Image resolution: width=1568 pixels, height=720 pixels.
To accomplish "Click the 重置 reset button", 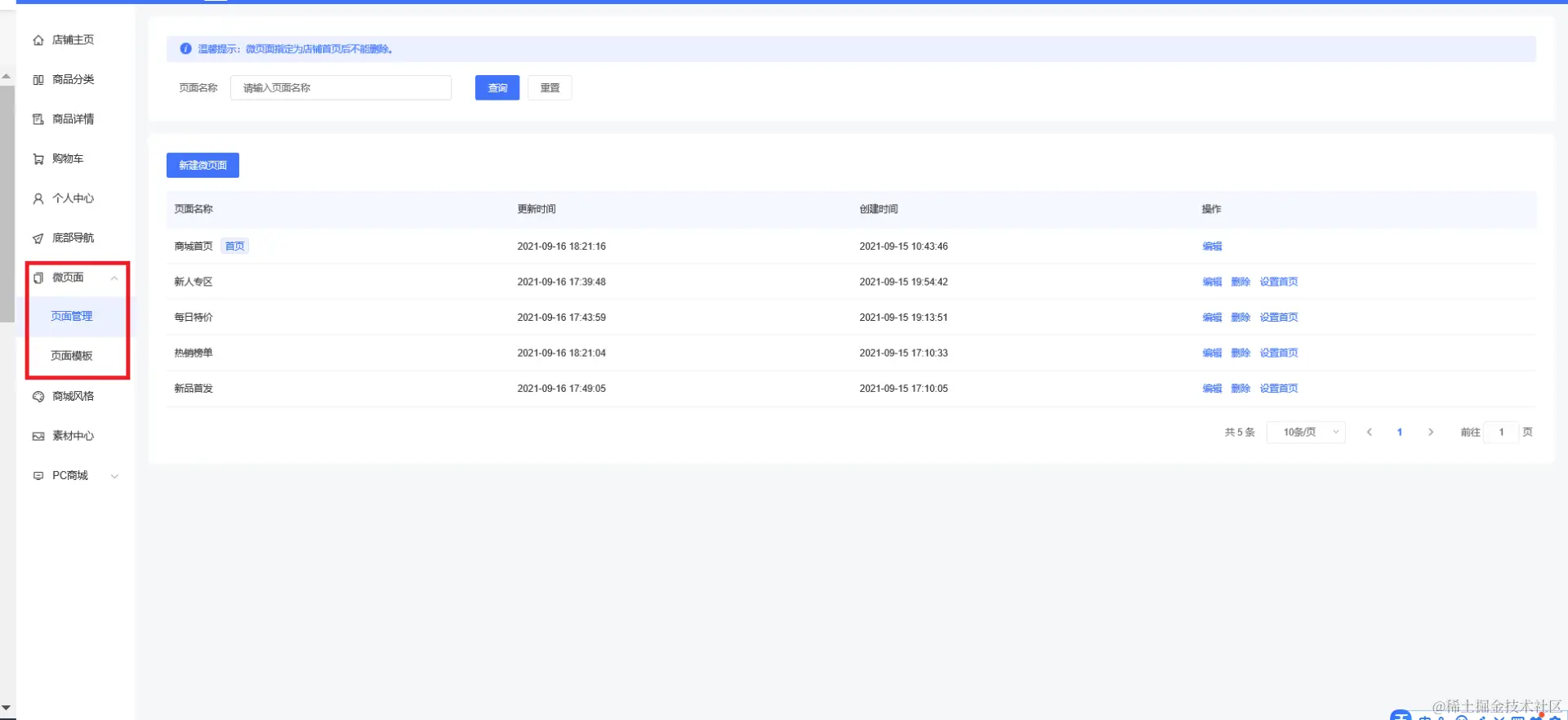I will point(550,88).
